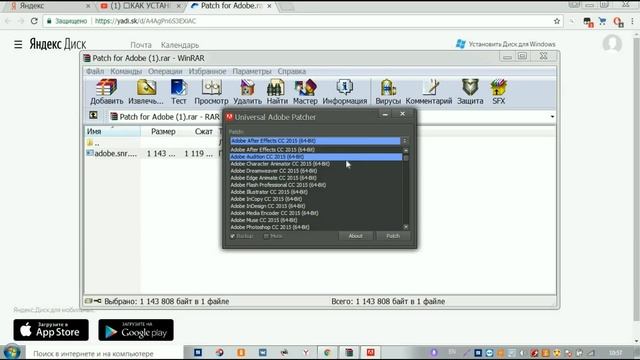The height and width of the screenshot is (360, 640).
Task: Open the Patch product dropdown showing After Effects
Action: pyautogui.click(x=319, y=141)
